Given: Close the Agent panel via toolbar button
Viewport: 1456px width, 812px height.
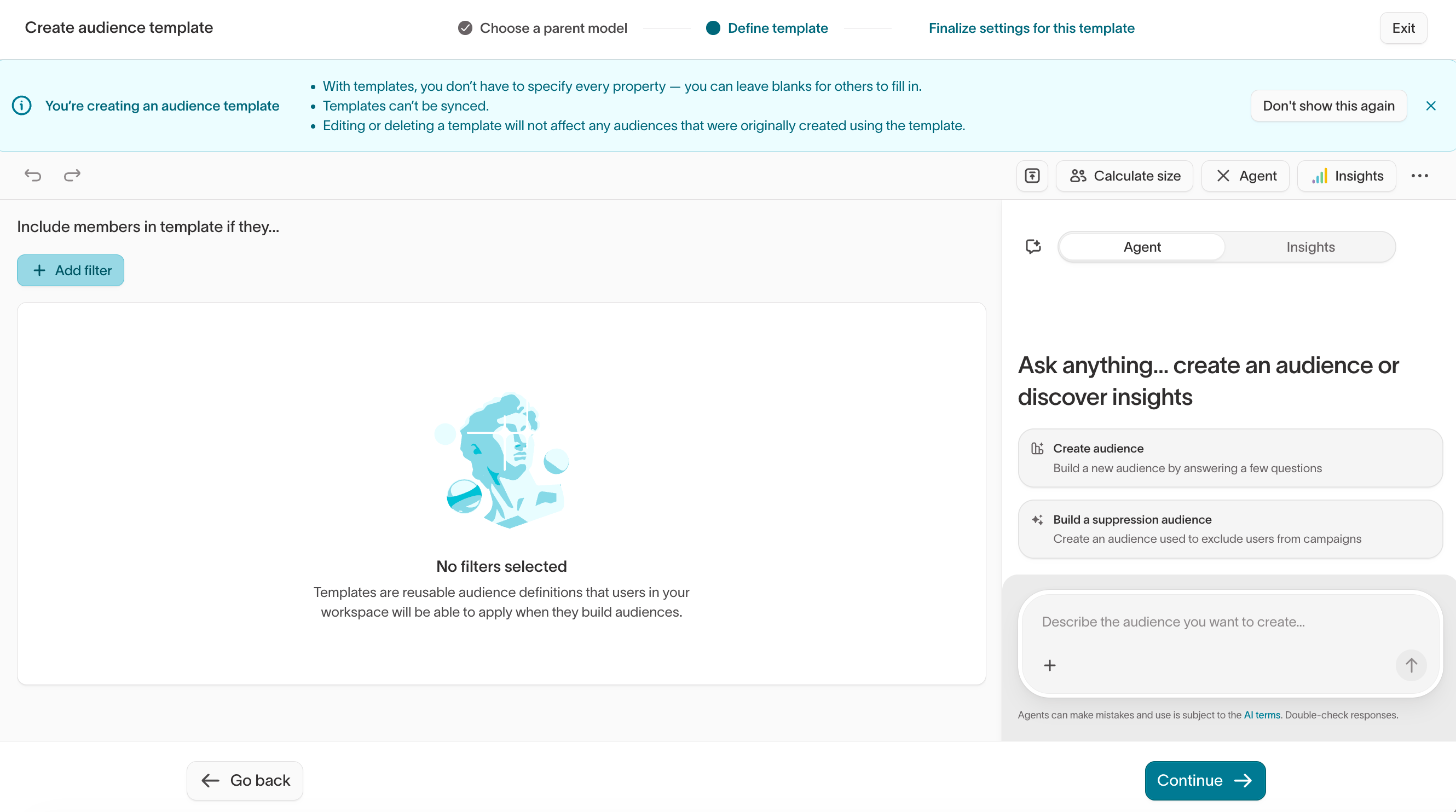Looking at the screenshot, I should coord(1245,176).
